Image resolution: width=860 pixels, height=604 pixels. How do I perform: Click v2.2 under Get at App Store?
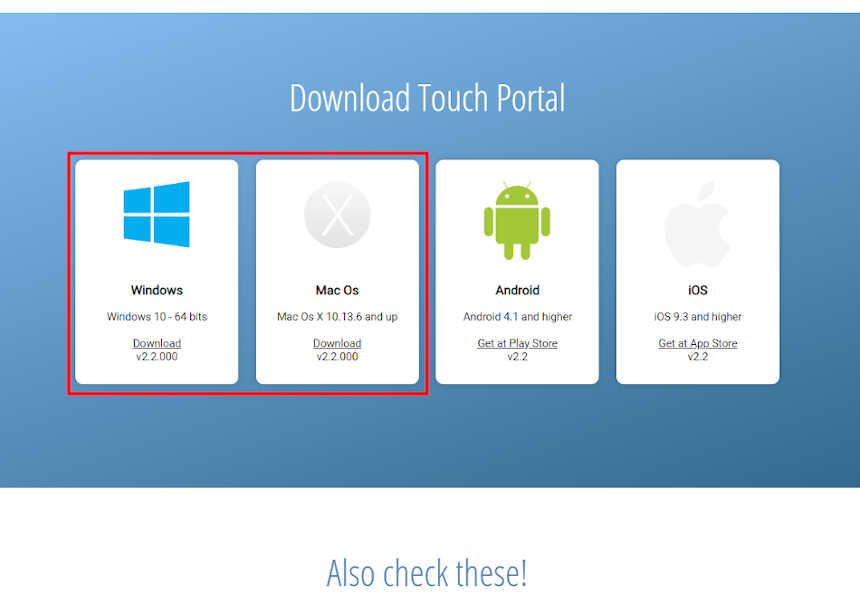tap(698, 357)
